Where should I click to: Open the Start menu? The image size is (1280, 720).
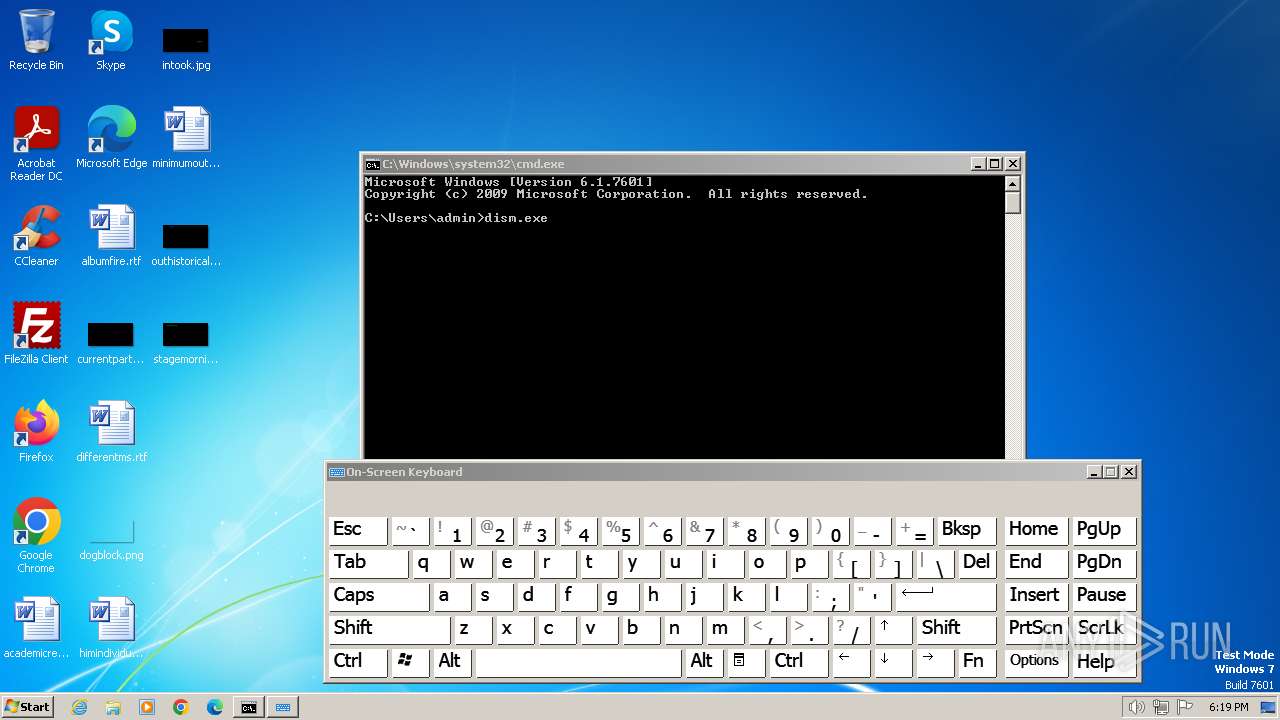pos(28,707)
